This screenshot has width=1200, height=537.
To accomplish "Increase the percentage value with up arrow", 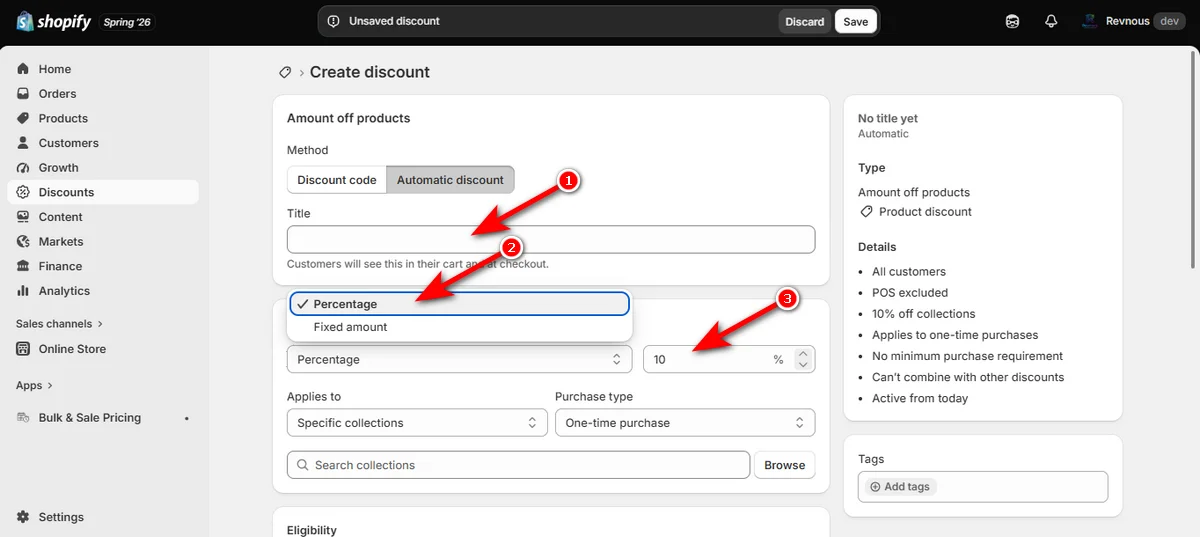I will [802, 354].
